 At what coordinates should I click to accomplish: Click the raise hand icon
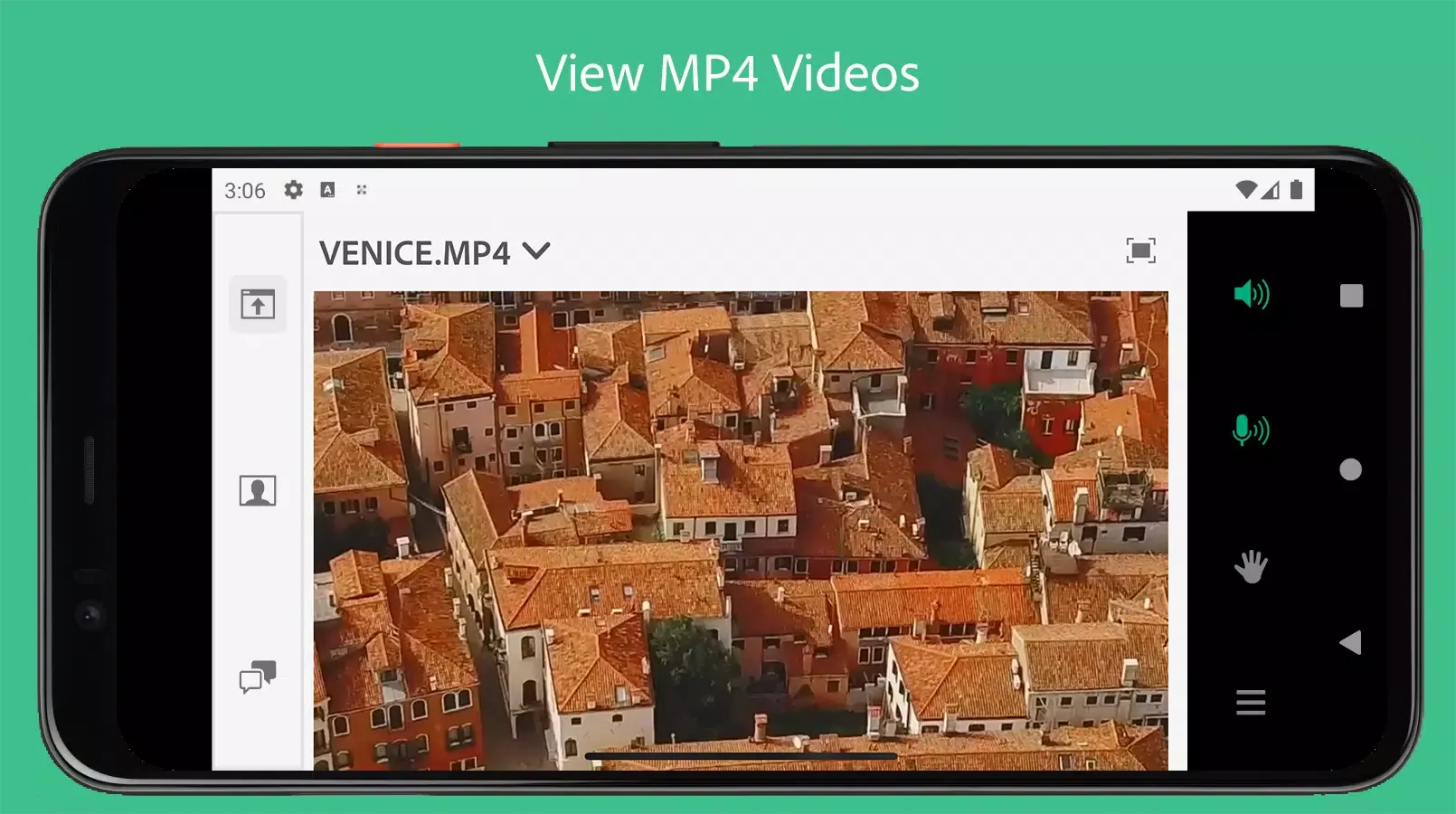[x=1250, y=567]
